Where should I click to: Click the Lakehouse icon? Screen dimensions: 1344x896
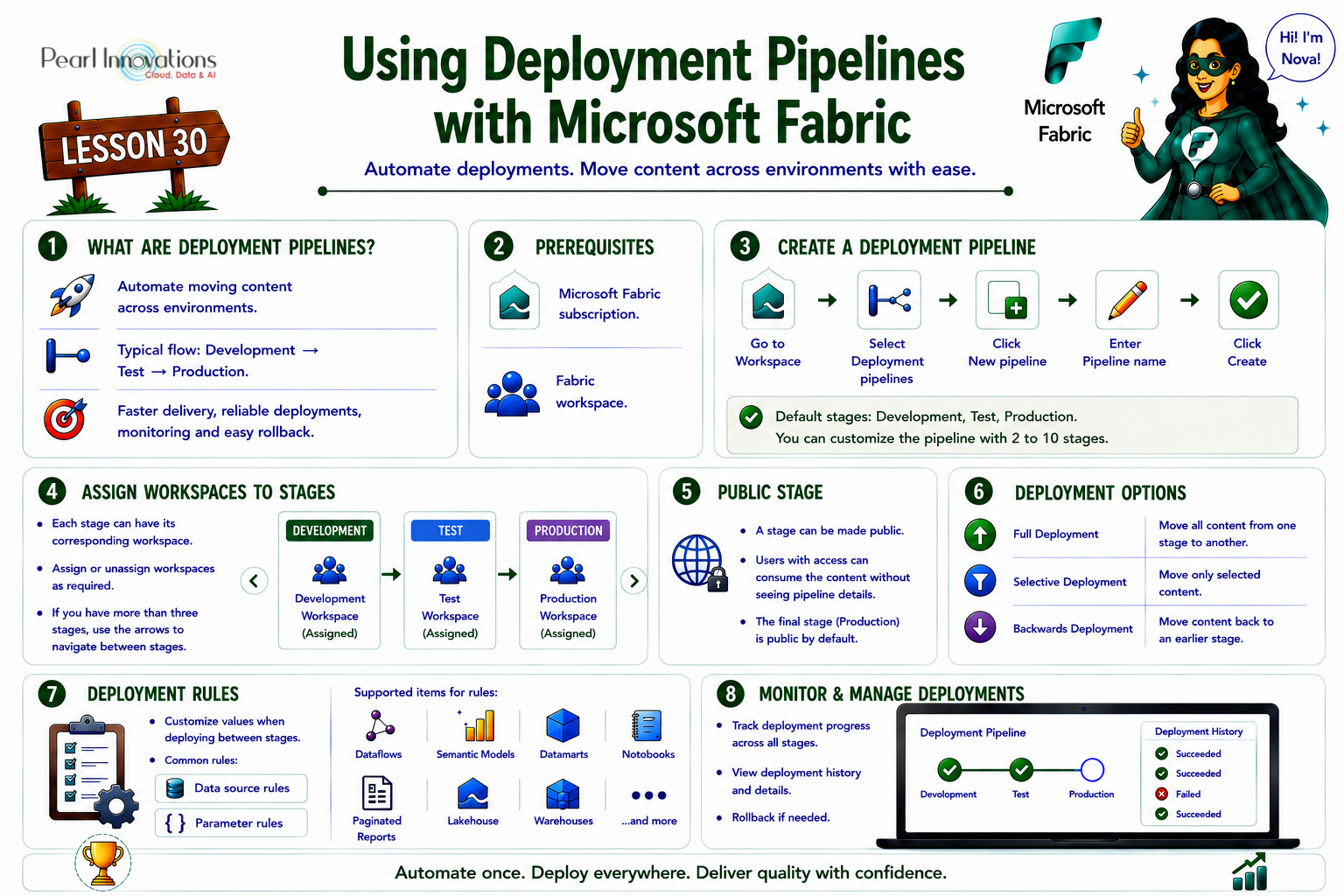coord(473,794)
